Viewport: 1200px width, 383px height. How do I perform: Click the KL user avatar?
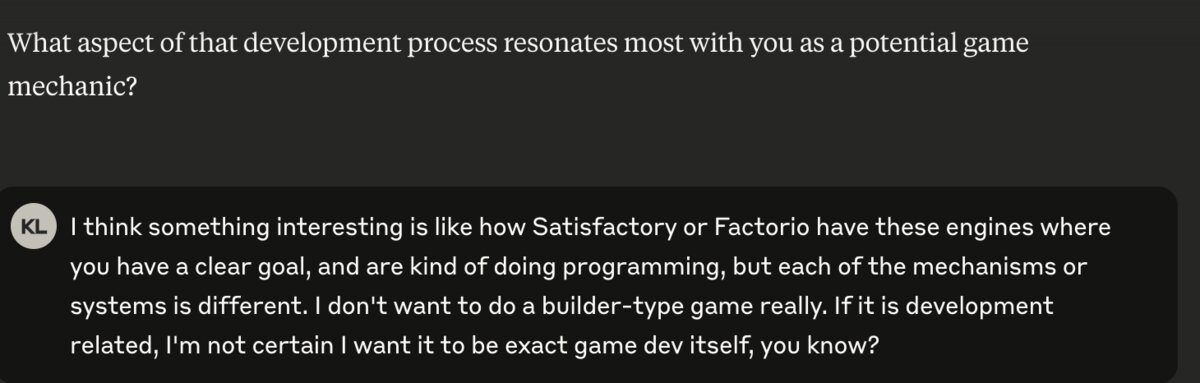point(35,226)
